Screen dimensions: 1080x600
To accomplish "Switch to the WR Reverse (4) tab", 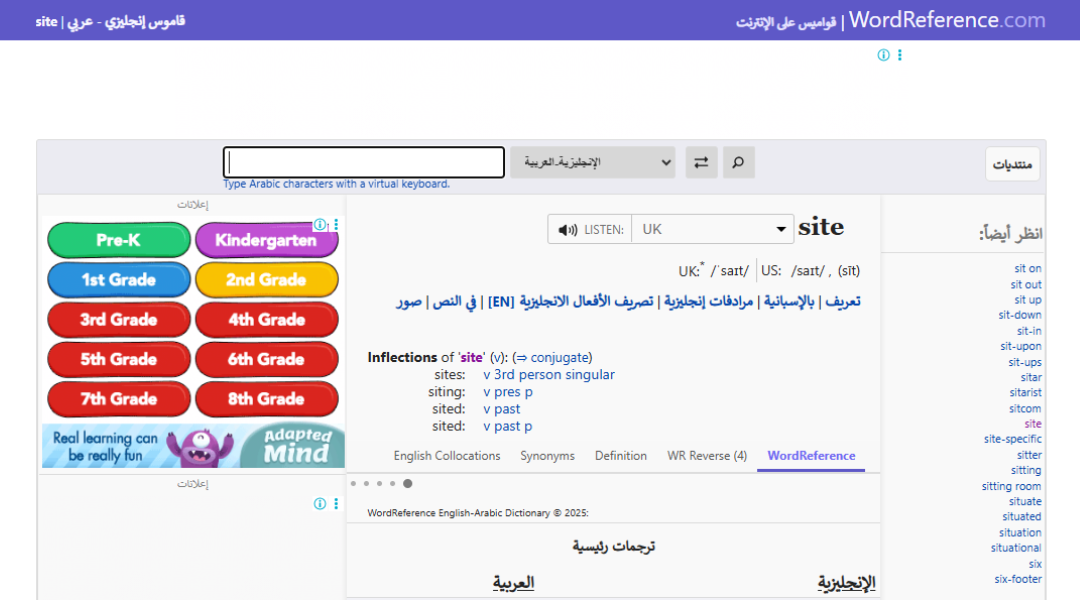I will click(707, 456).
